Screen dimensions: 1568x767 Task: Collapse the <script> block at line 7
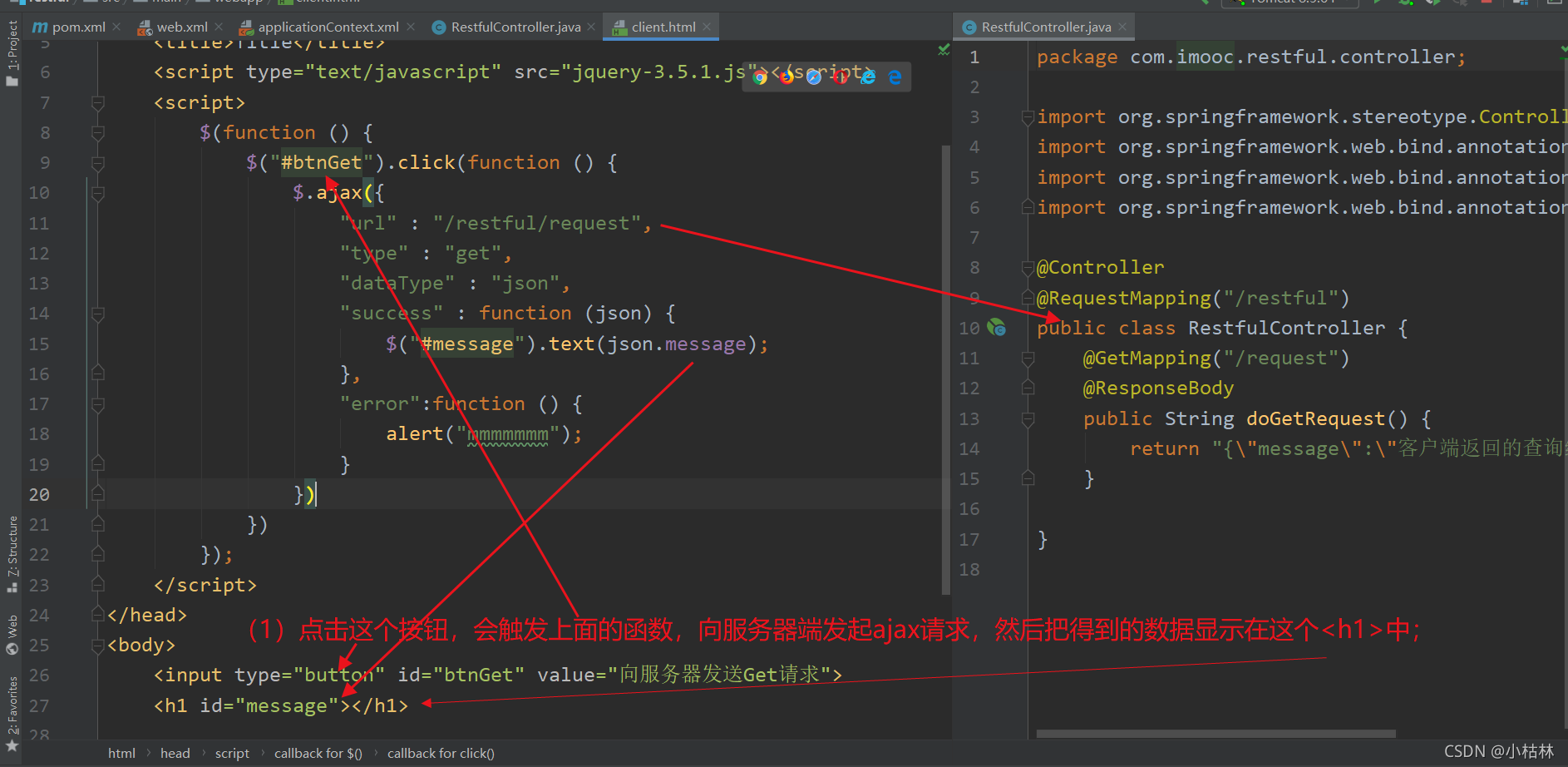(x=98, y=102)
